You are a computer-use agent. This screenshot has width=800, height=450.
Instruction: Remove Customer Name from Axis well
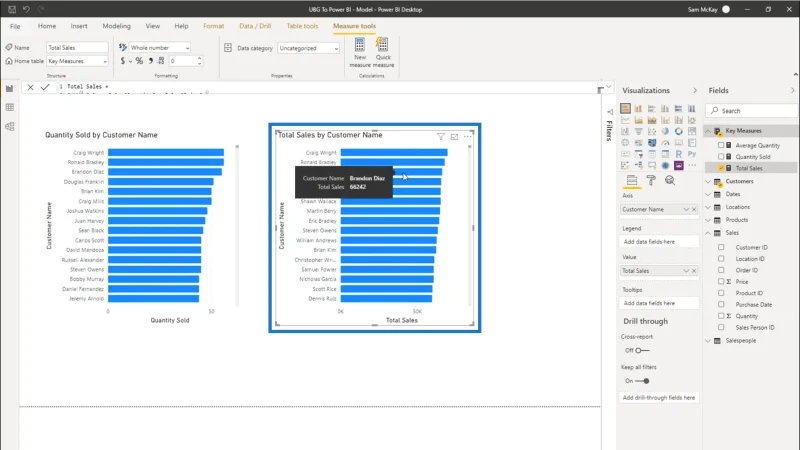(x=694, y=209)
